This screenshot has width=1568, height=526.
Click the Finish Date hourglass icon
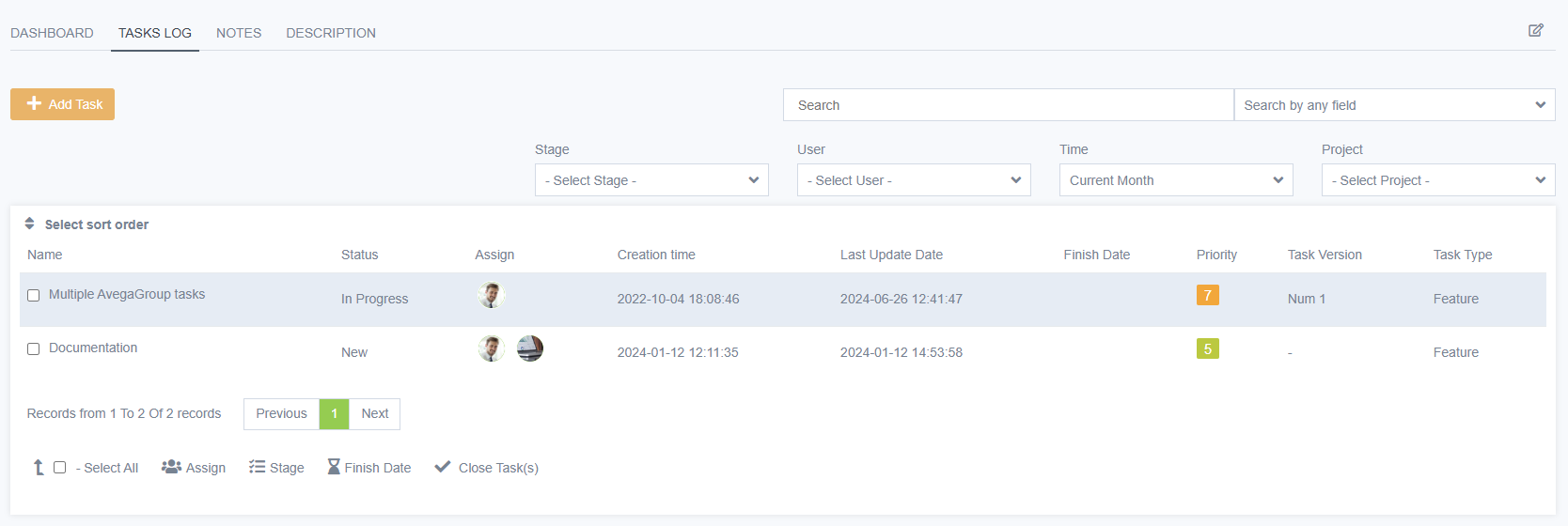pyautogui.click(x=334, y=467)
